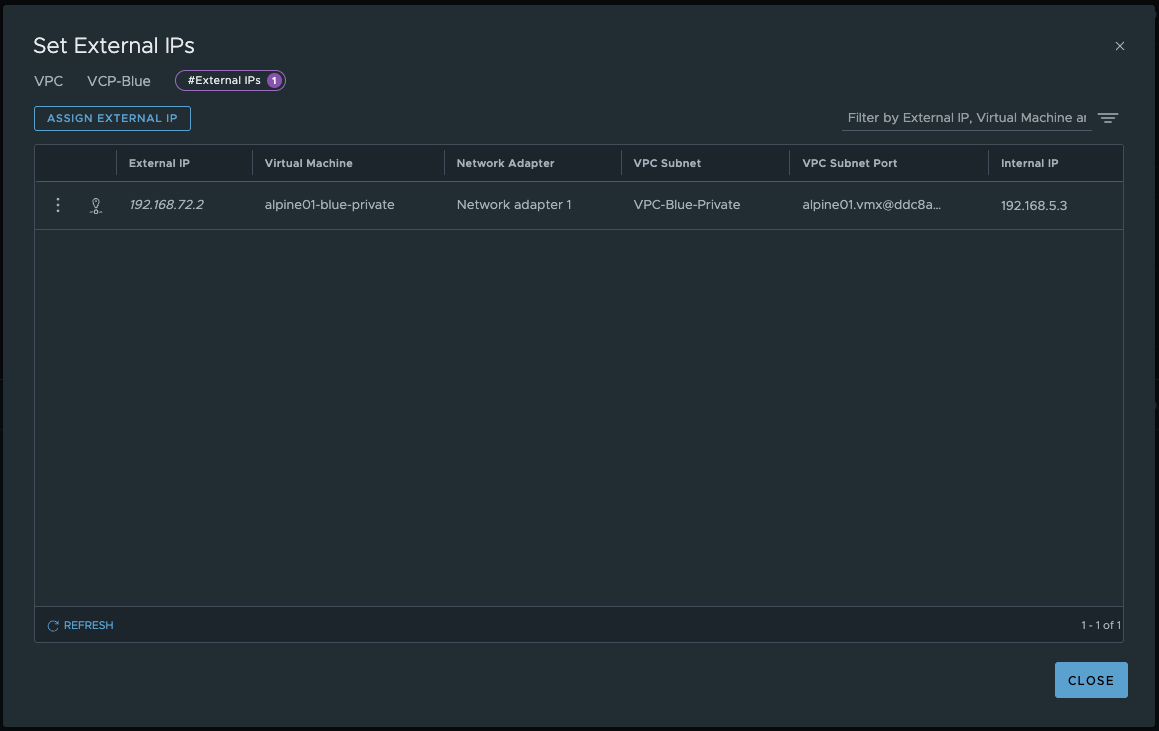
Task: Open the row actions three-dot menu
Action: pyautogui.click(x=58, y=205)
